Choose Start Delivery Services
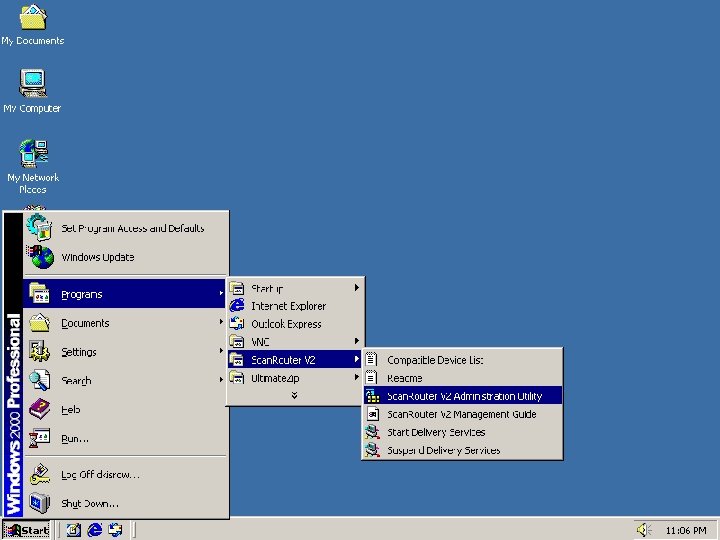 462,432
